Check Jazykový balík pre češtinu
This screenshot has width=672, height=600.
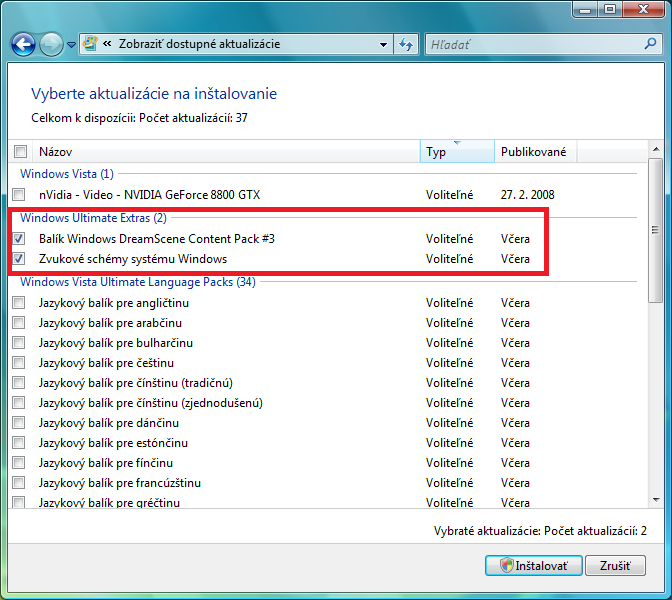[19, 363]
